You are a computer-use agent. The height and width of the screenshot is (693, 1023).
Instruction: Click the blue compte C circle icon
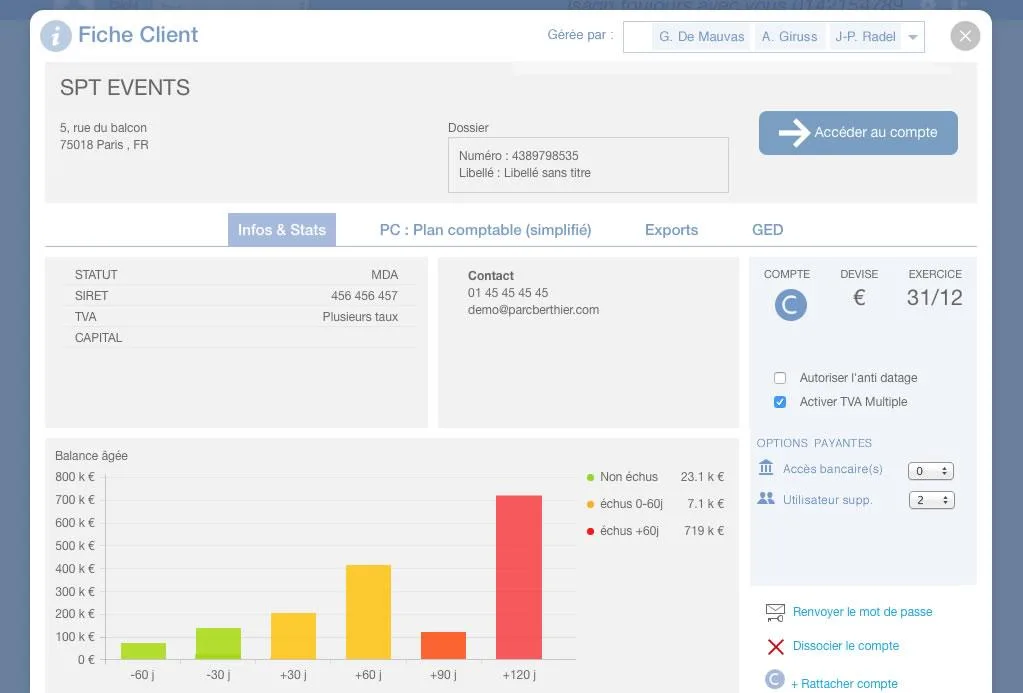790,305
